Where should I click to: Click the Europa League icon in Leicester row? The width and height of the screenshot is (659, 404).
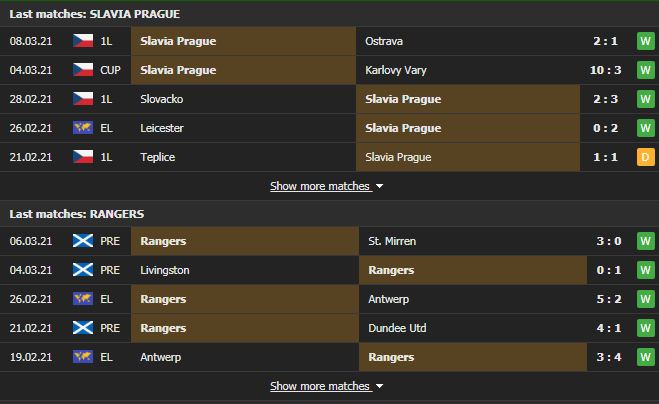(x=83, y=128)
